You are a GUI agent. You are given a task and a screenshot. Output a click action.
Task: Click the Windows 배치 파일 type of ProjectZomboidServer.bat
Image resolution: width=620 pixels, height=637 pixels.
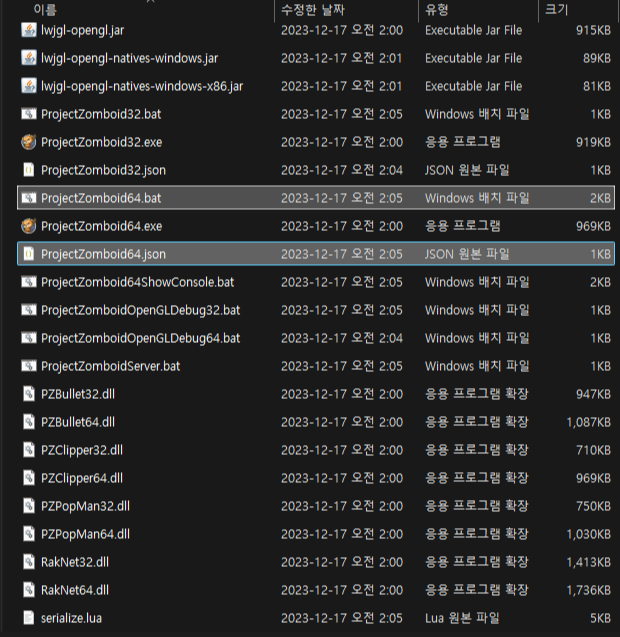coord(477,366)
